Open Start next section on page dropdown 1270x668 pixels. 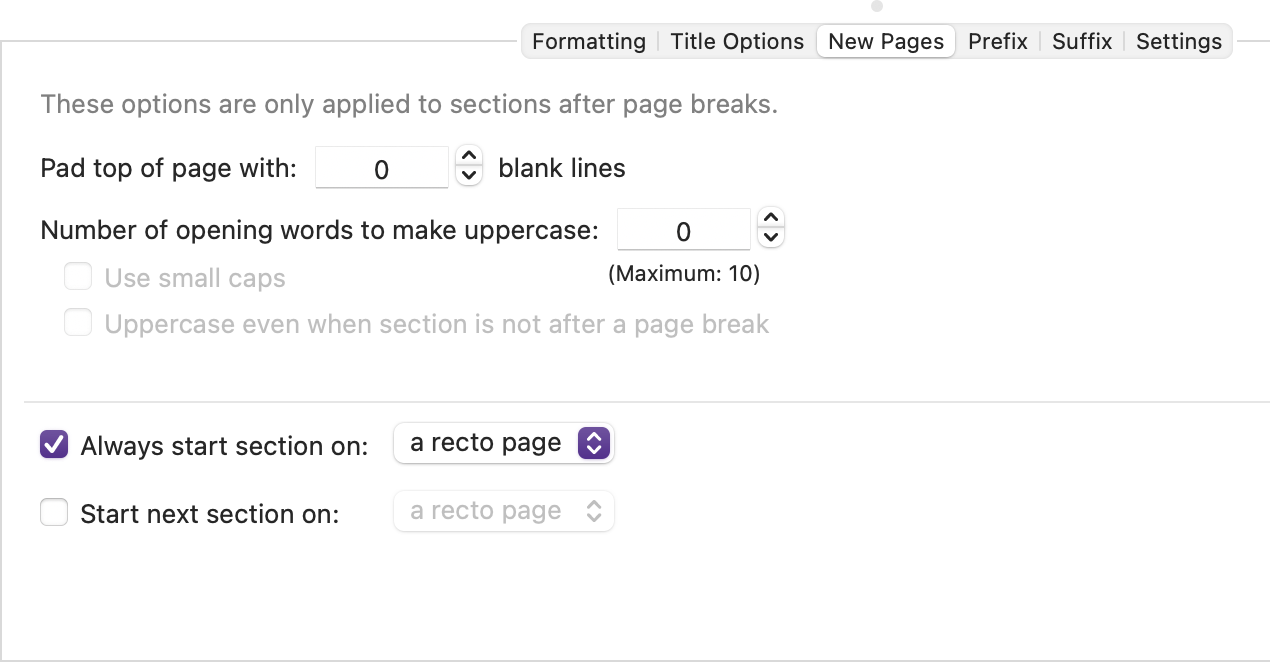(x=504, y=511)
